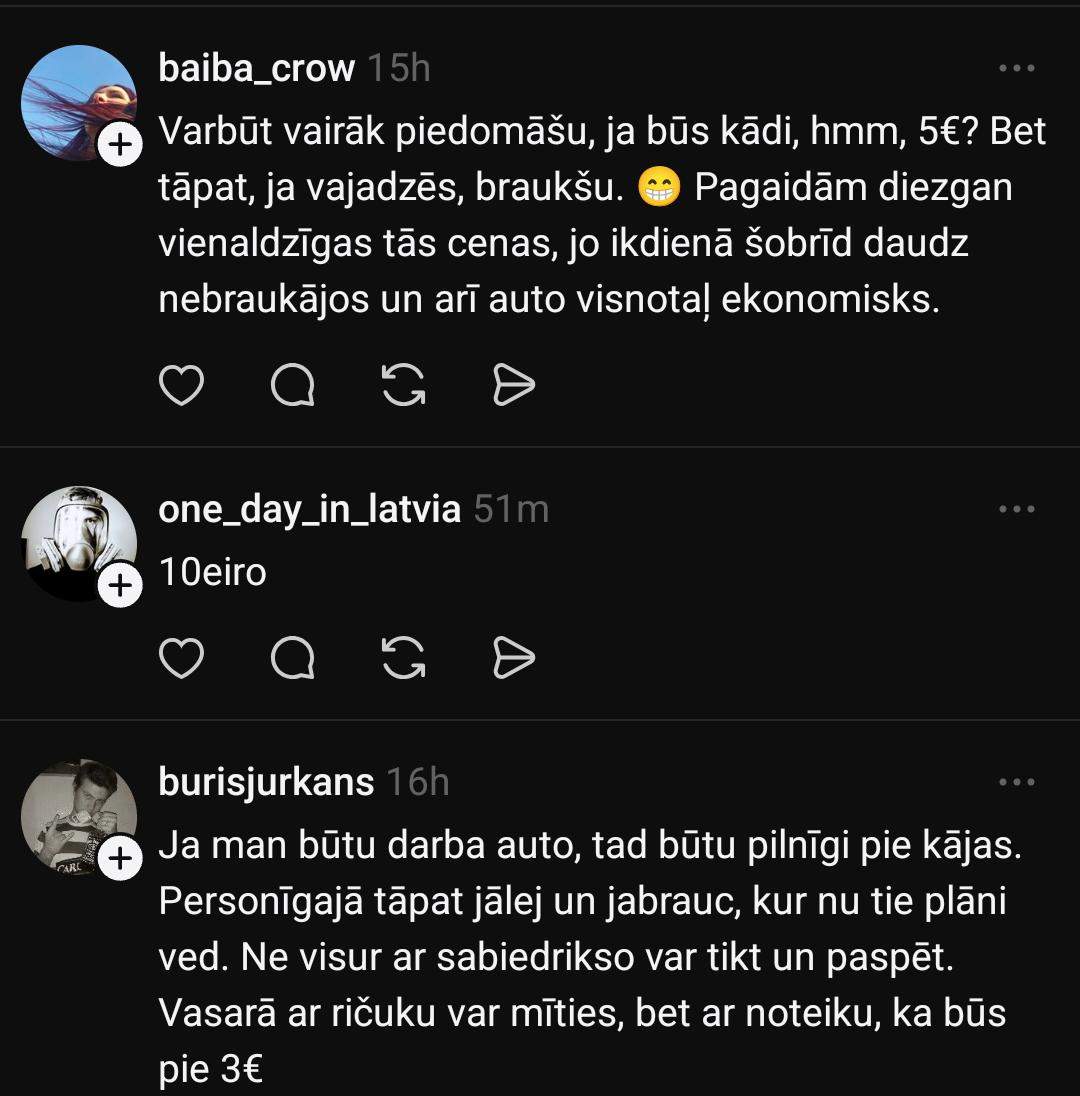Screen dimensions: 1080x1096
Task: Like one_day_in_latvia's "10eiro" reply
Action: click(x=181, y=657)
